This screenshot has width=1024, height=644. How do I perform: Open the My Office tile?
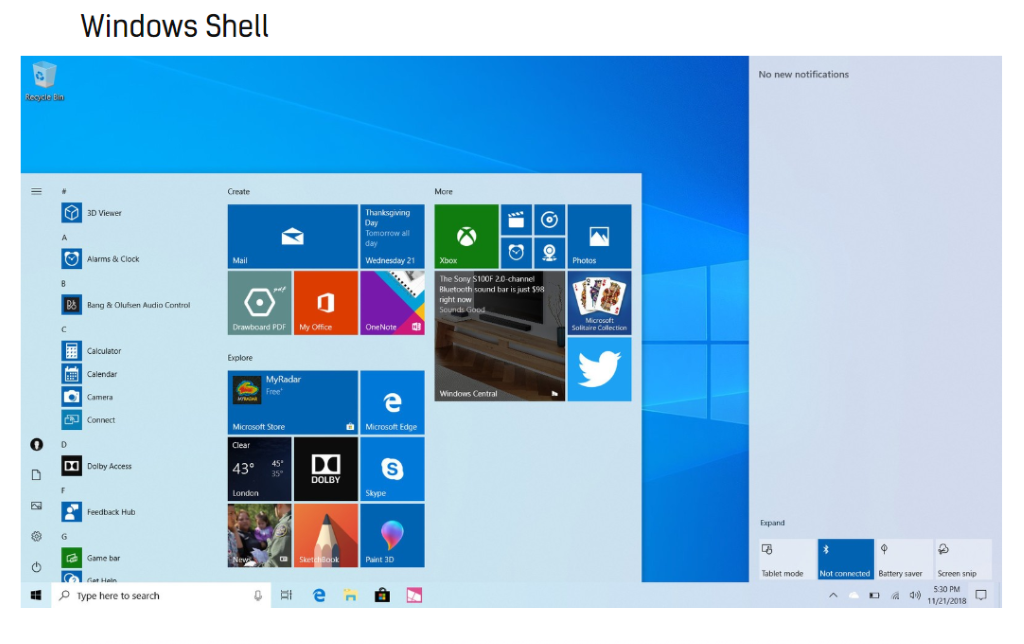pyautogui.click(x=325, y=302)
